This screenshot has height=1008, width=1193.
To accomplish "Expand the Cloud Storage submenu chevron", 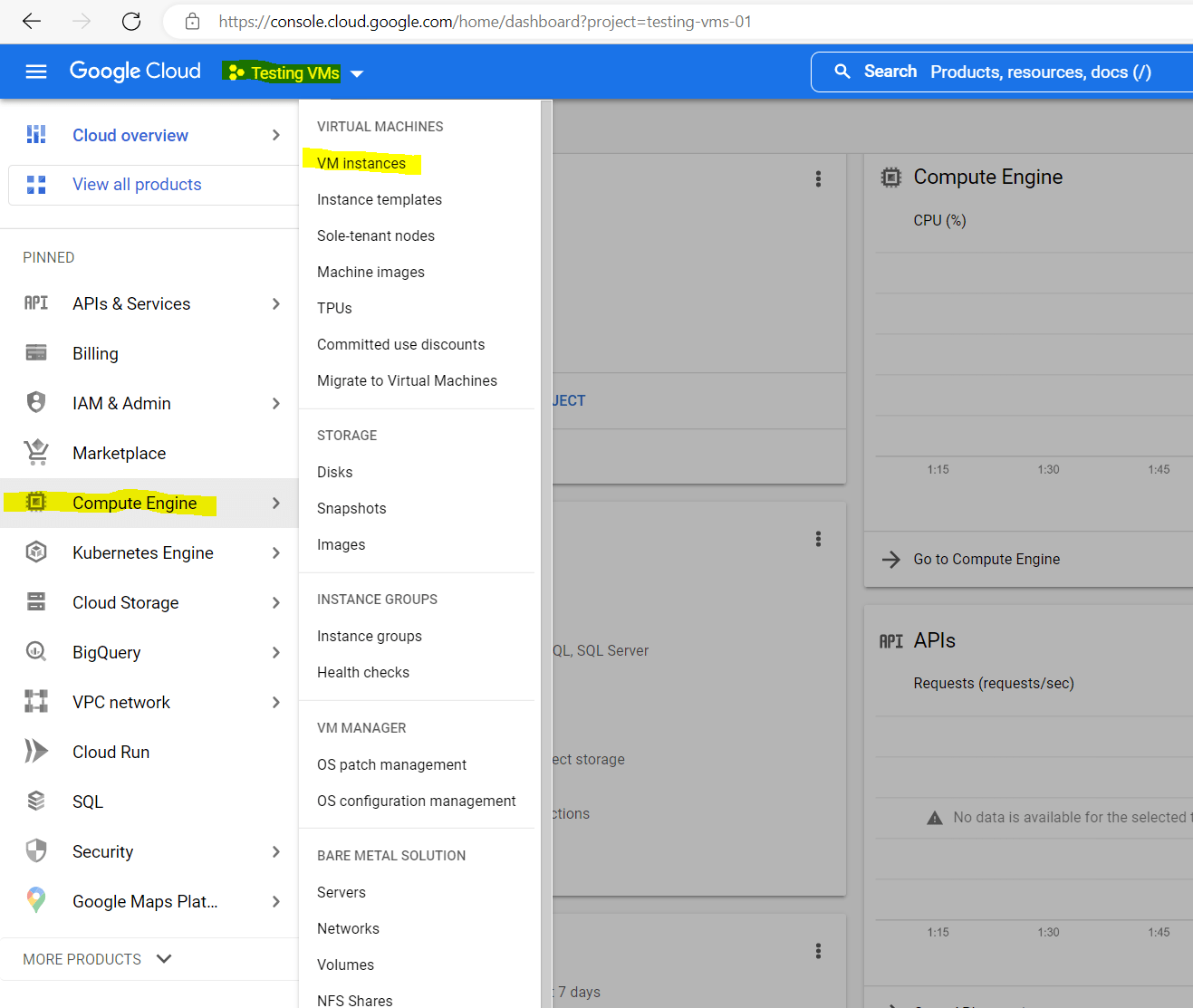I will [x=276, y=602].
